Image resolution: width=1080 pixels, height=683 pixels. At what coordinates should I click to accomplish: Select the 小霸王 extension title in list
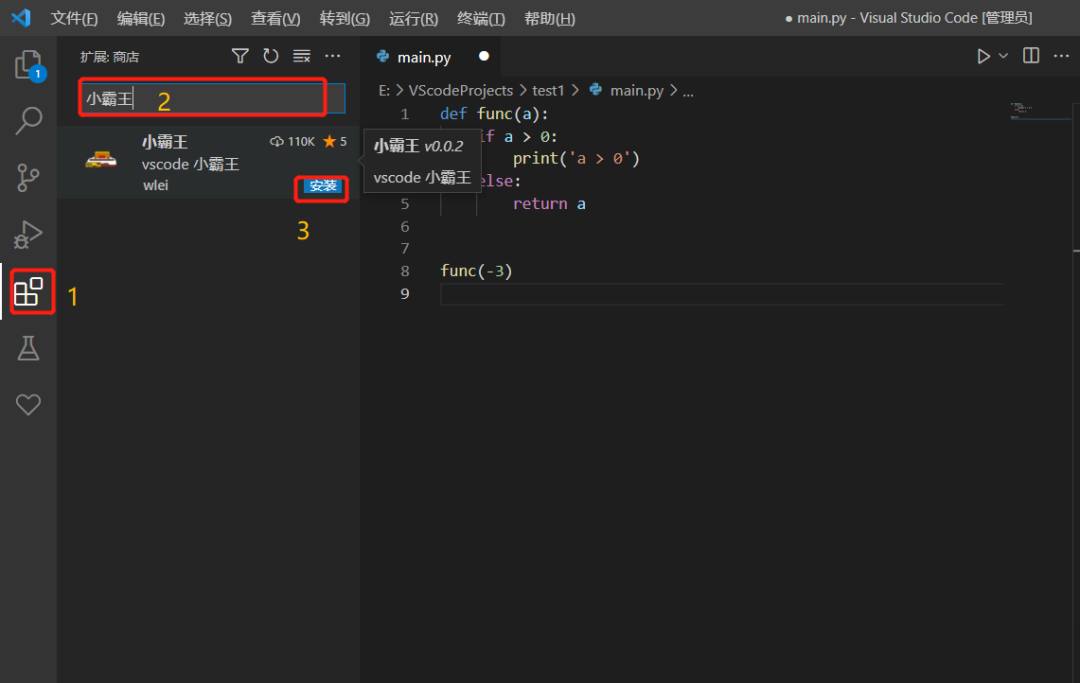[x=165, y=142]
